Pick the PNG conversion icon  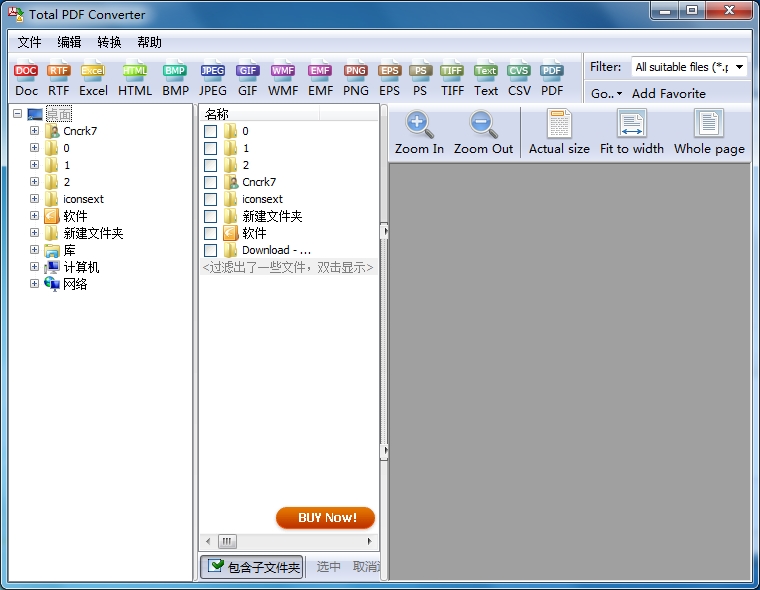click(x=356, y=80)
